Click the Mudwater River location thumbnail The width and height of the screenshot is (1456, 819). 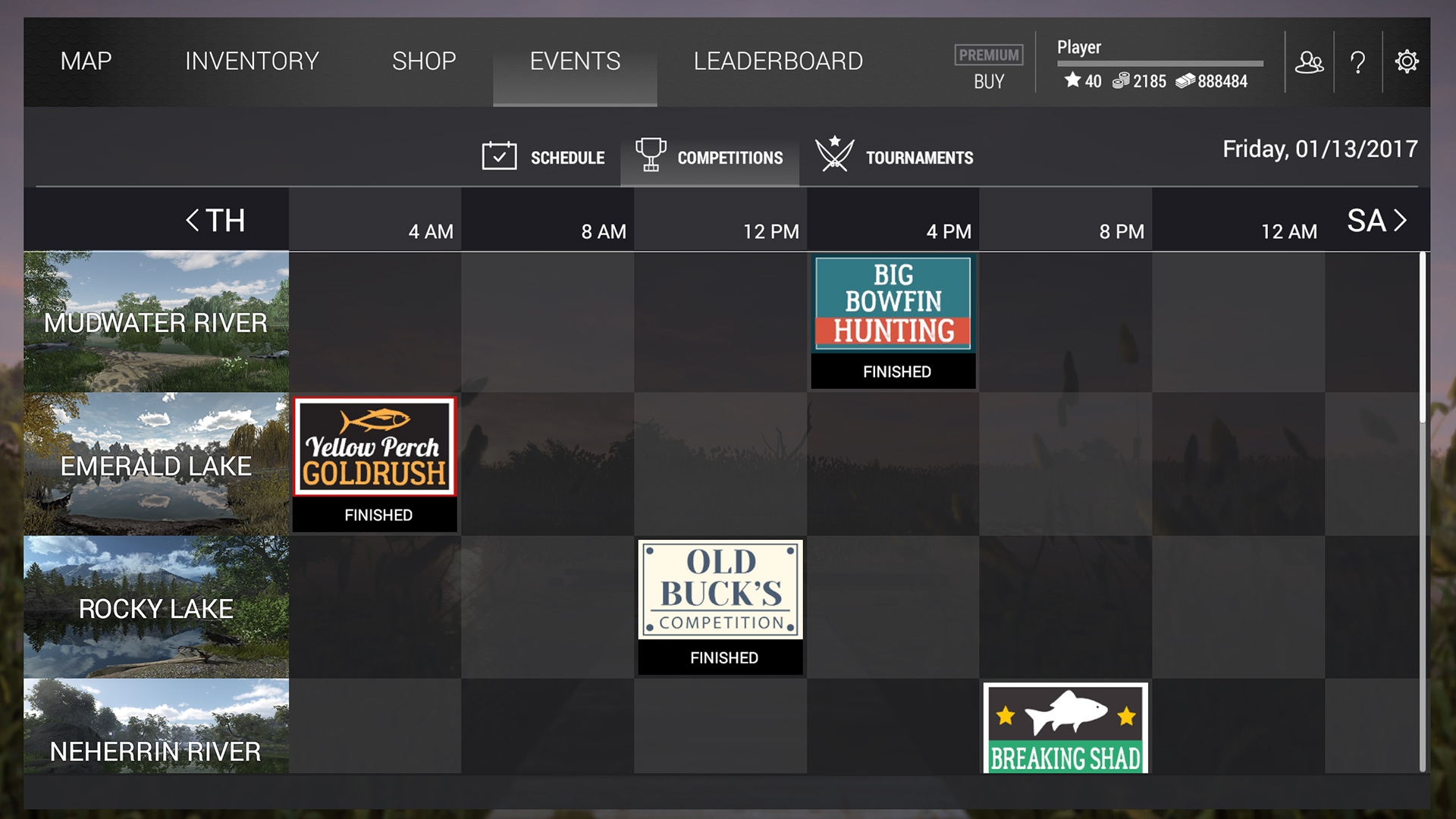[x=155, y=323]
